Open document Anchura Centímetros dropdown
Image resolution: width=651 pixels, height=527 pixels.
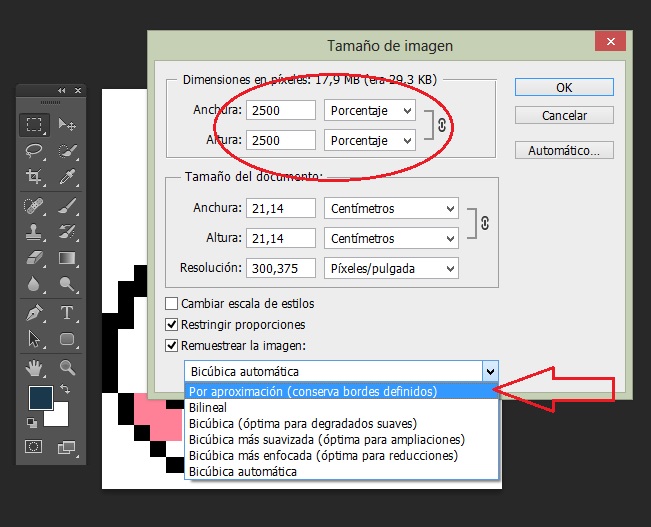click(x=392, y=208)
